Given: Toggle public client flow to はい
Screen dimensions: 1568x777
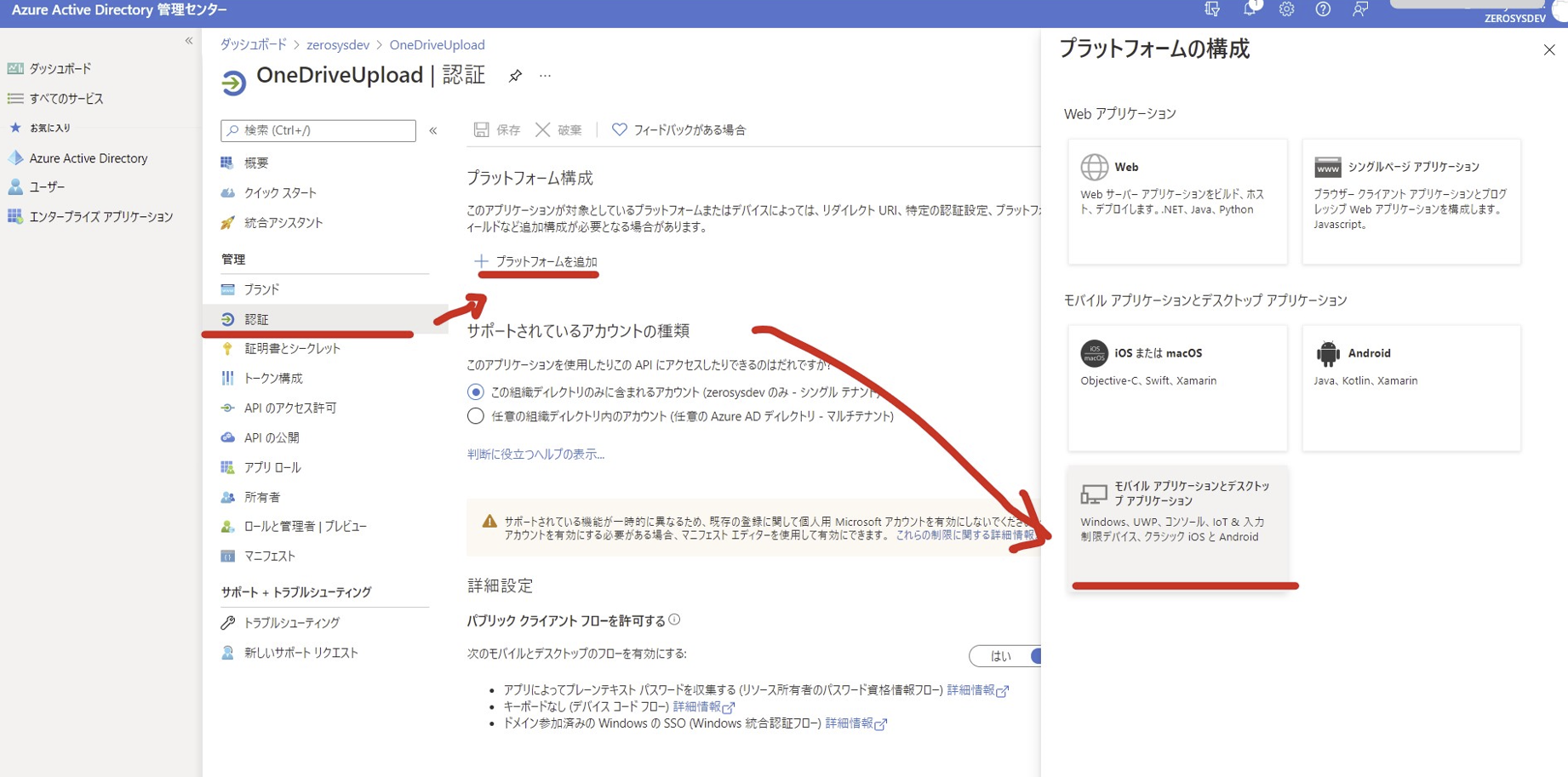Looking at the screenshot, I should pyautogui.click(x=1004, y=656).
